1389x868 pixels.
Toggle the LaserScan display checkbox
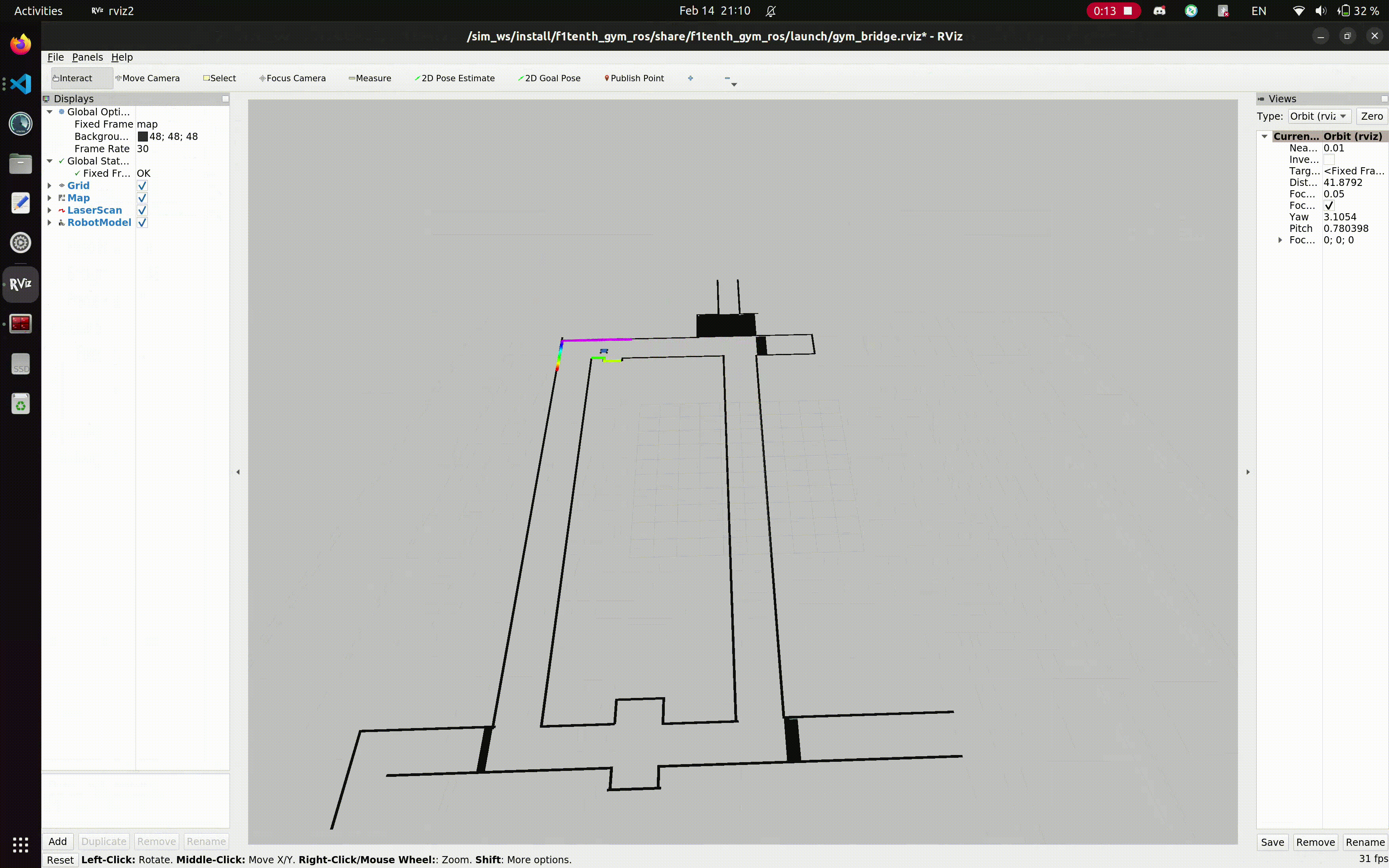(142, 210)
